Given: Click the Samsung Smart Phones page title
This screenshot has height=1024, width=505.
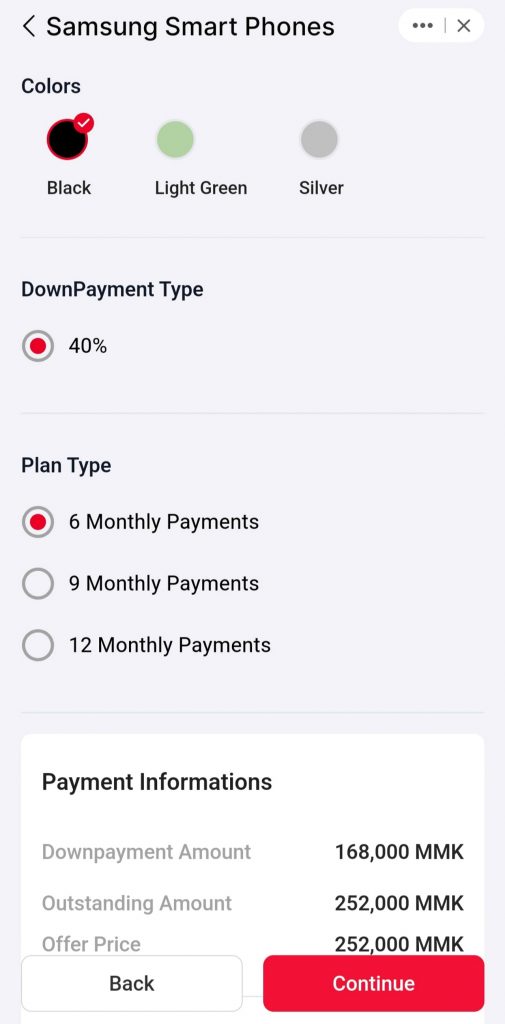Looking at the screenshot, I should (190, 27).
